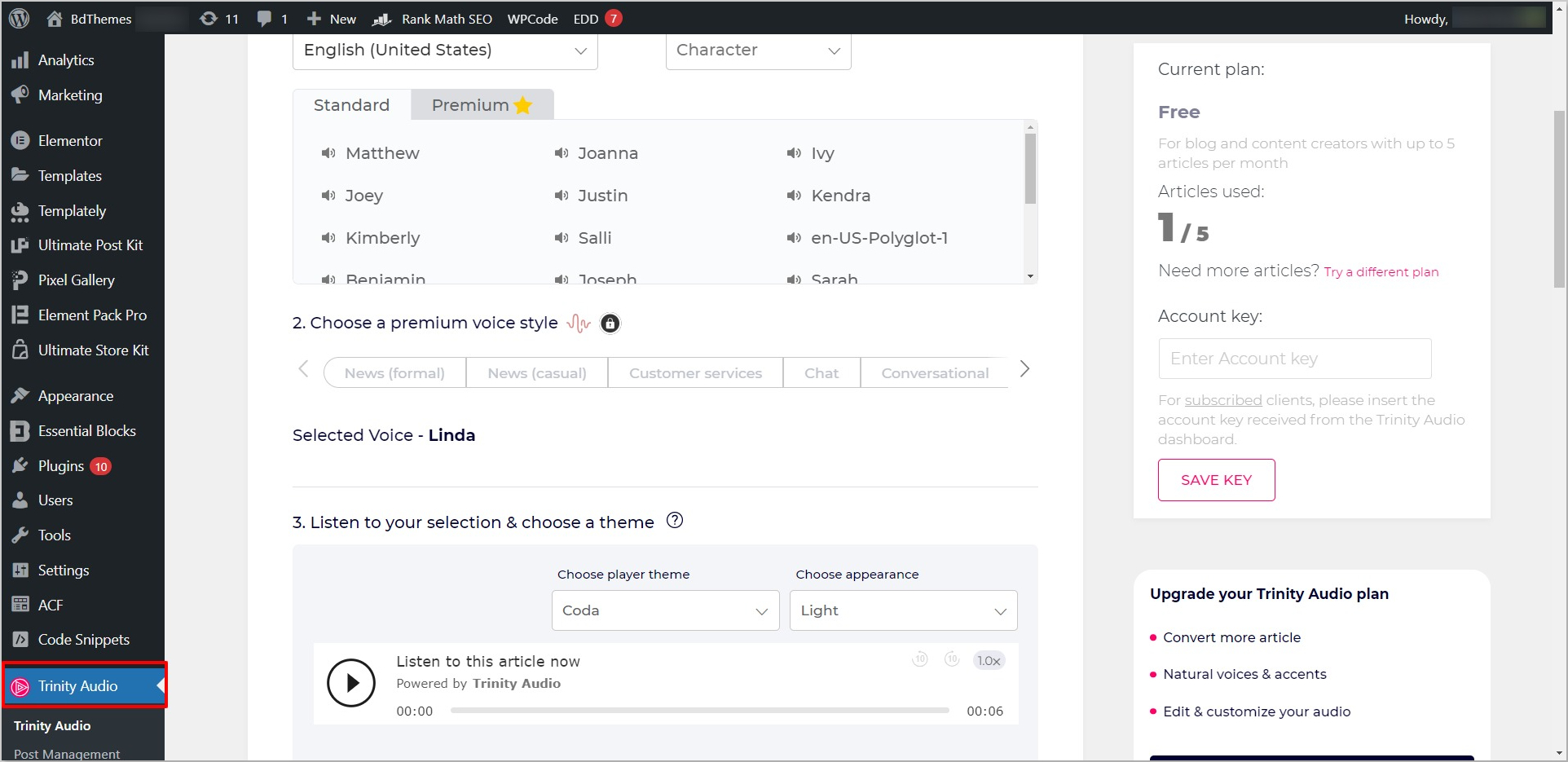Play Joanna's voice sample

pyautogui.click(x=561, y=153)
